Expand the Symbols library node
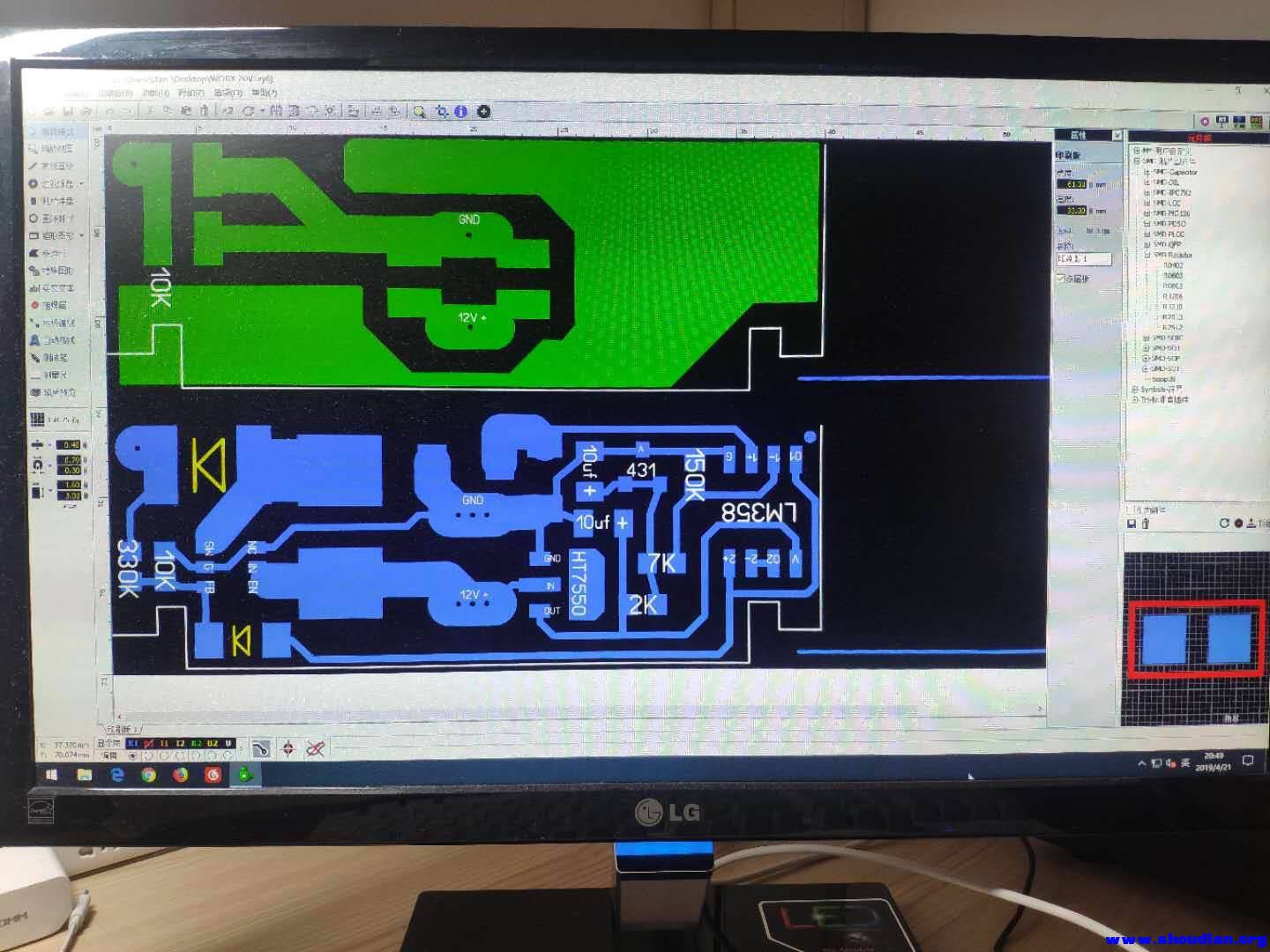 click(1136, 389)
